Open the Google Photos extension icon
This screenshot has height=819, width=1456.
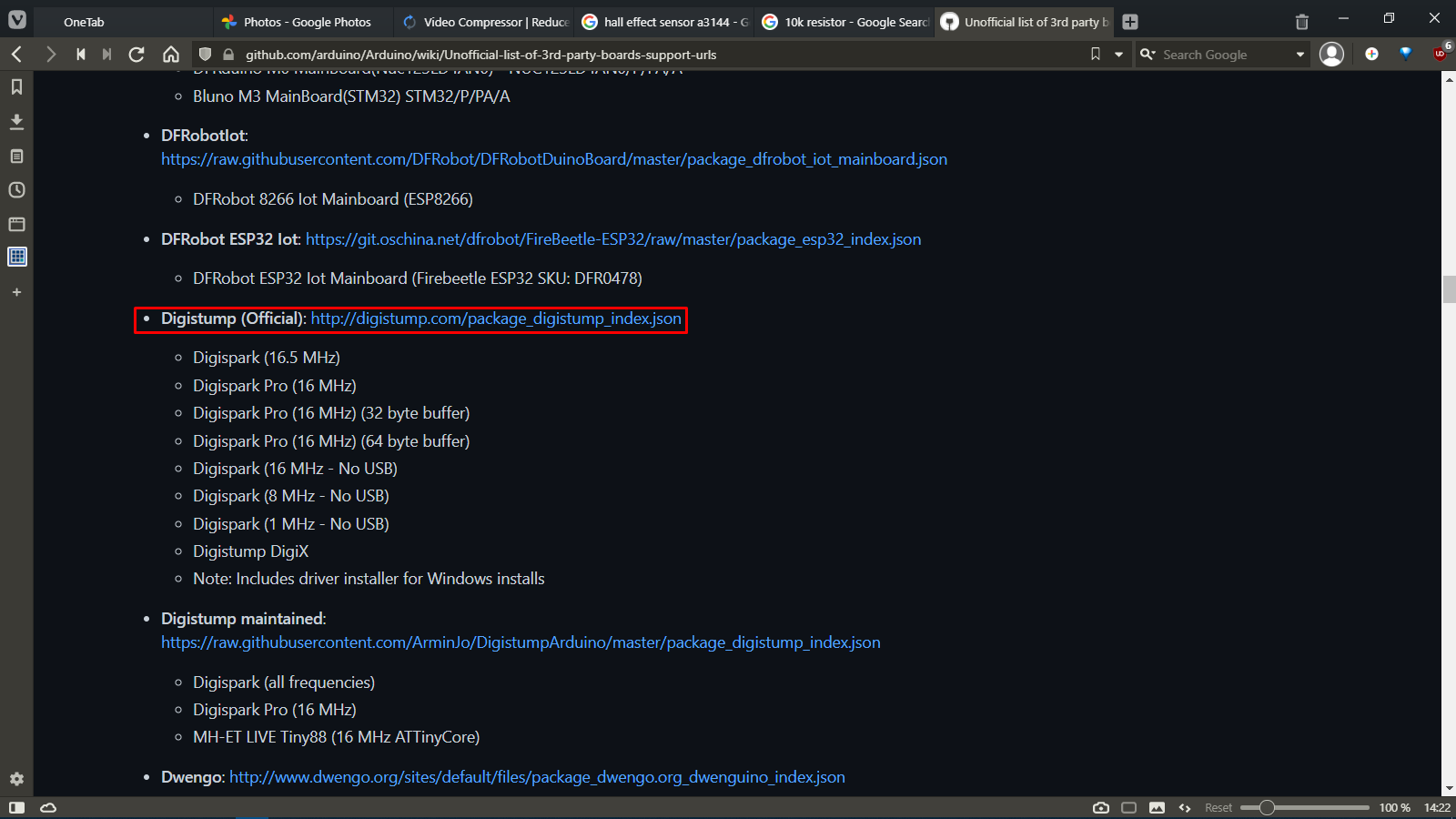(1371, 55)
